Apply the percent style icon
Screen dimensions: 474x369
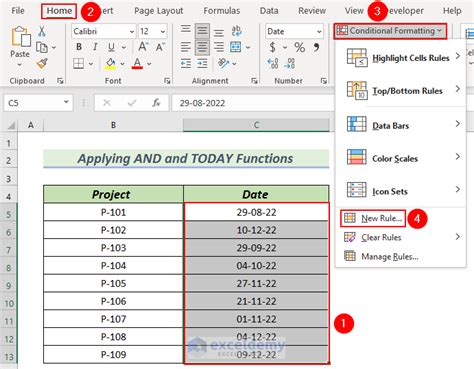[x=299, y=48]
